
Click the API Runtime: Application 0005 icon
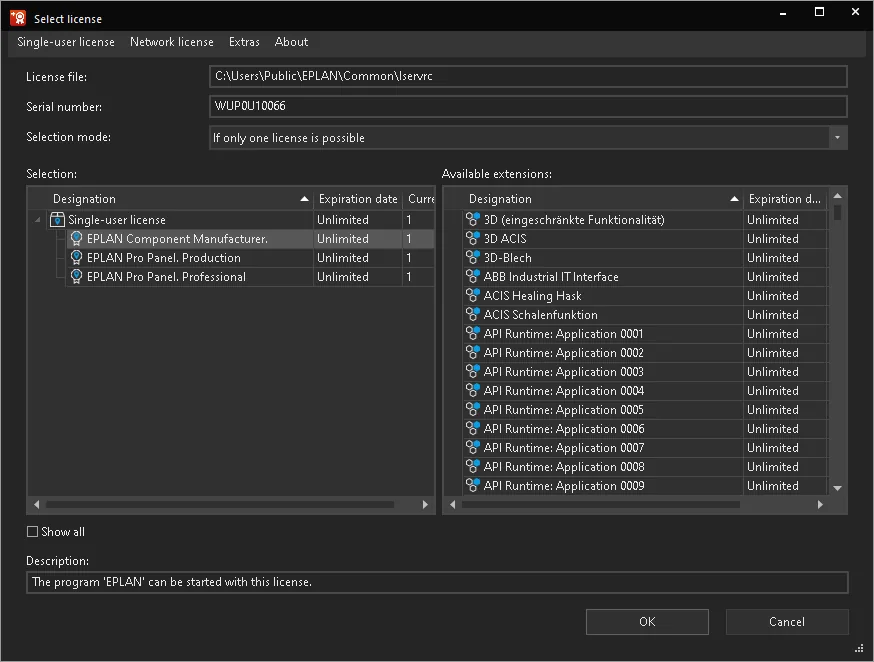[473, 409]
